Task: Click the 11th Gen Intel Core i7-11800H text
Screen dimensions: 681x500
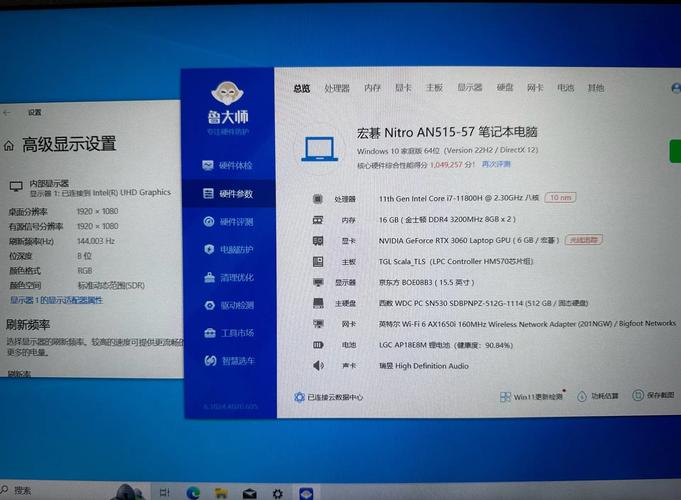Action: pos(459,198)
